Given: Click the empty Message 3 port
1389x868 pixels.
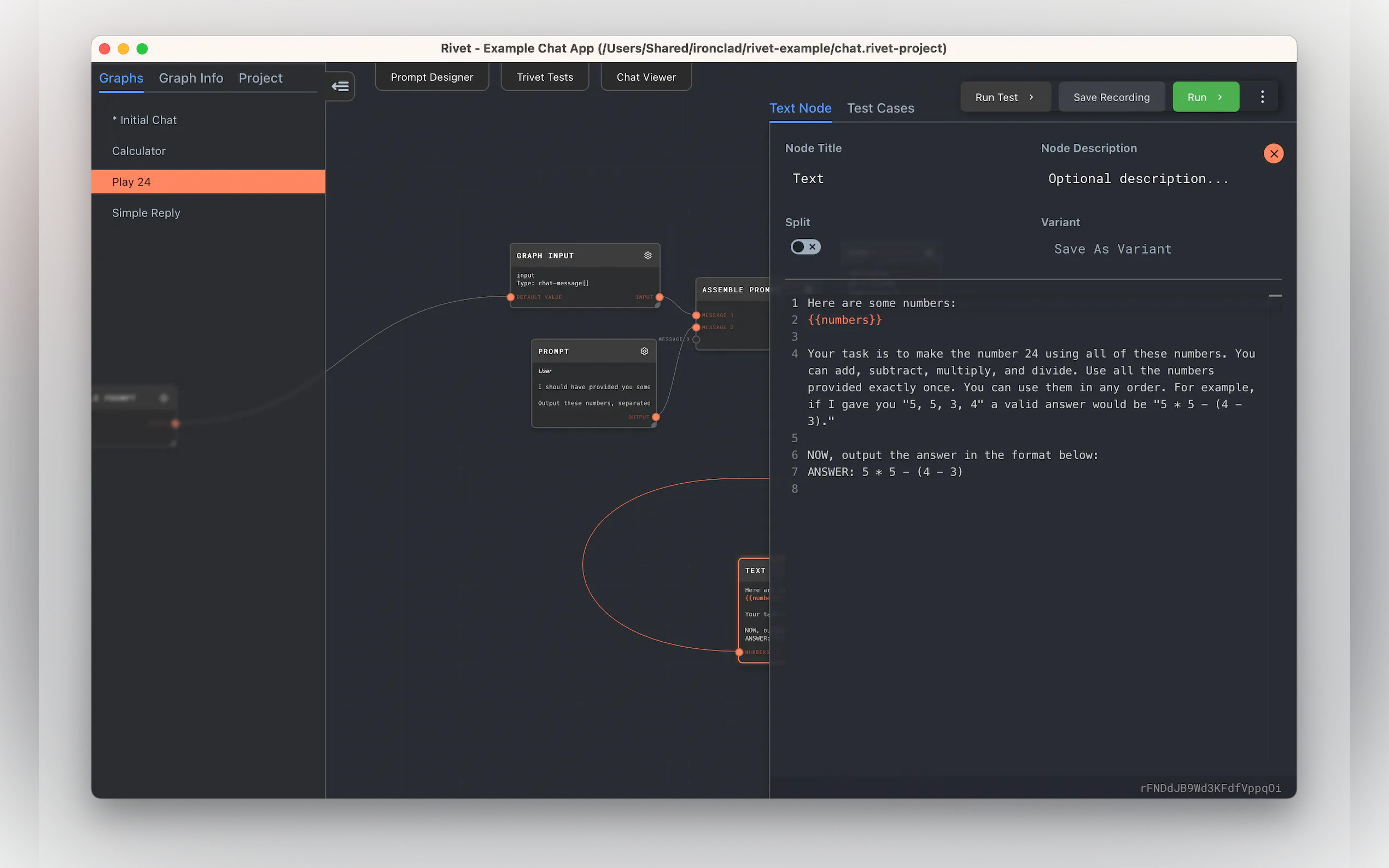Looking at the screenshot, I should 696,339.
